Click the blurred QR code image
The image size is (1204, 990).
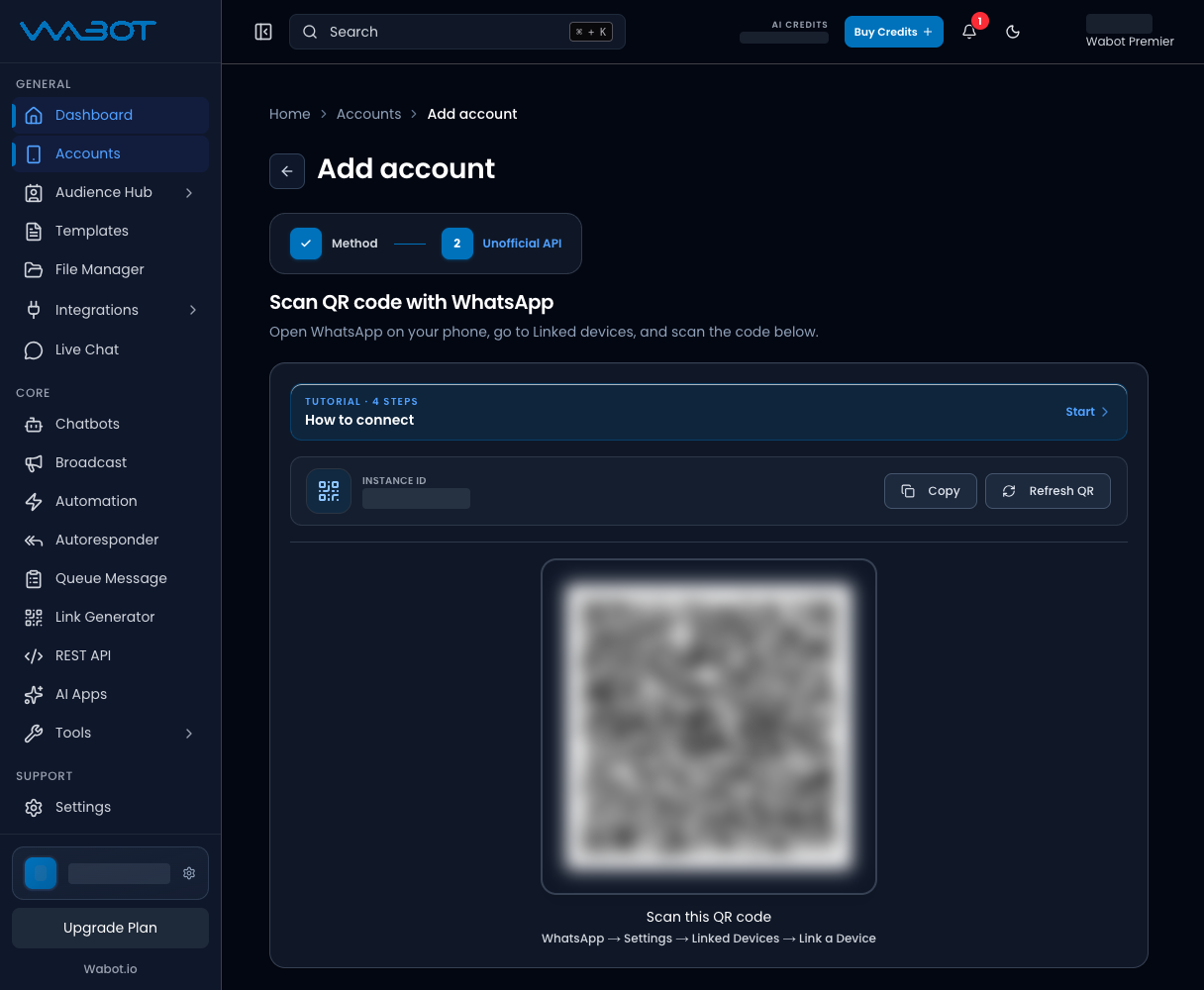[x=709, y=727]
